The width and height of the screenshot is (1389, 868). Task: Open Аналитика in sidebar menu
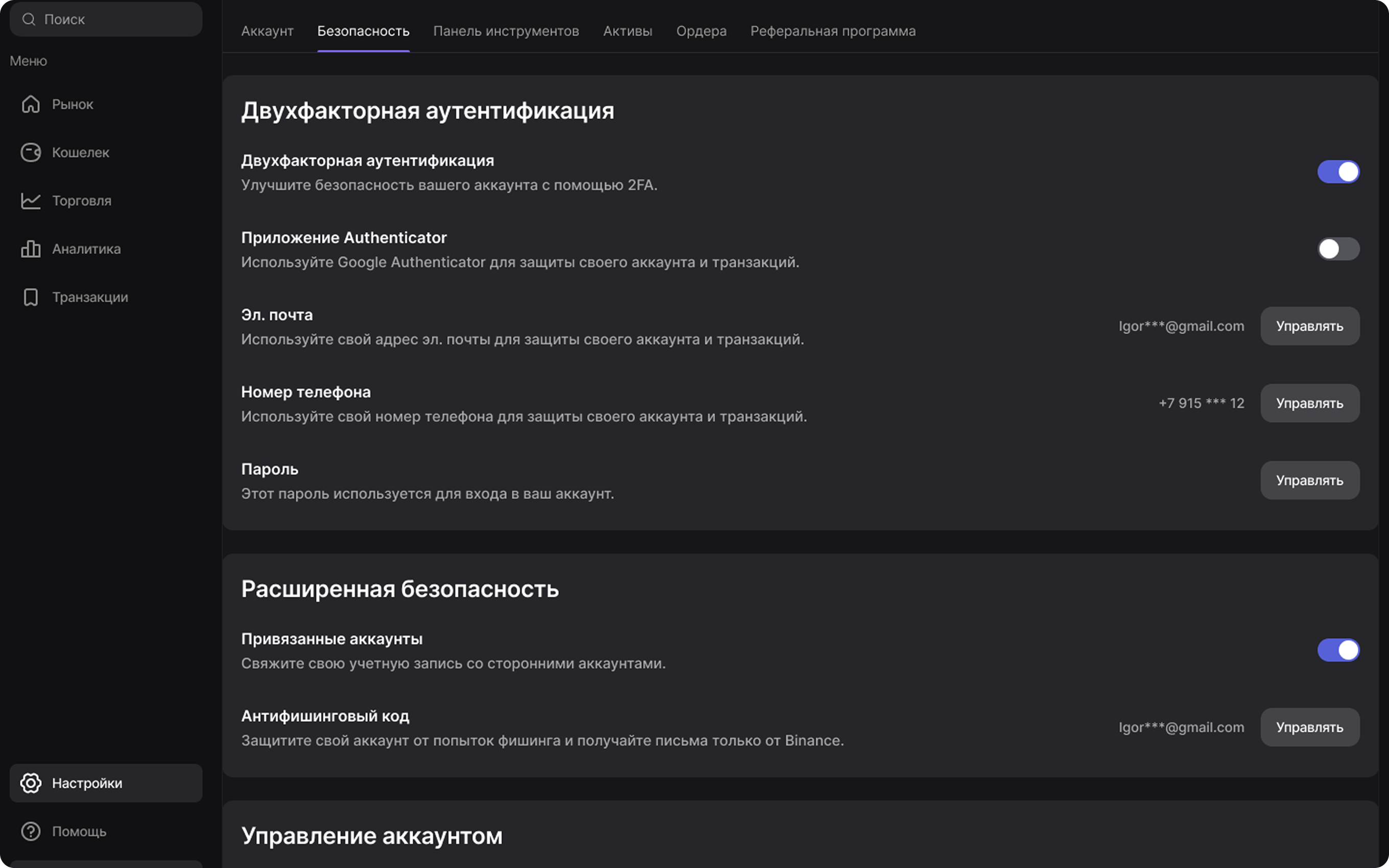click(106, 249)
